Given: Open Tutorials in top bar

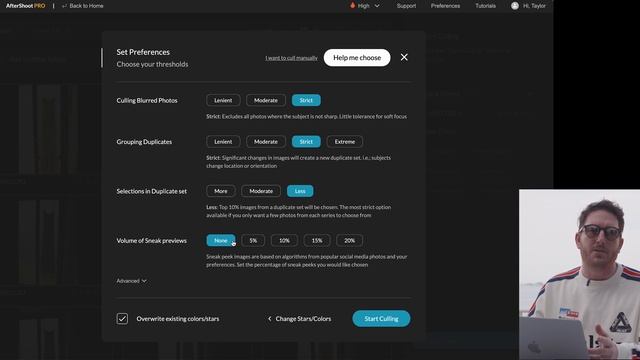Looking at the screenshot, I should point(485,6).
